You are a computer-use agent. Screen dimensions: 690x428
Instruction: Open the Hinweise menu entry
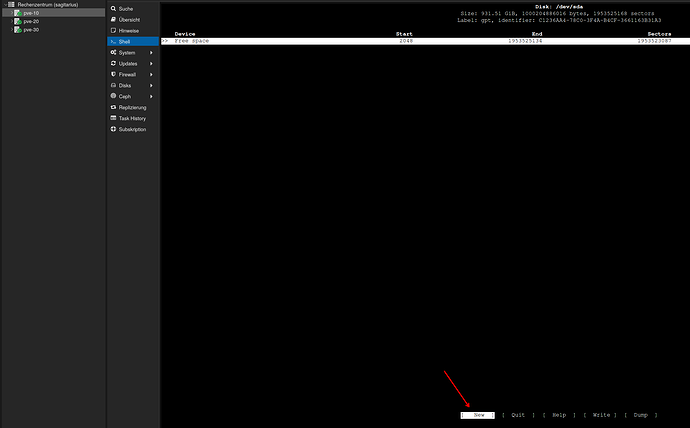pyautogui.click(x=133, y=31)
